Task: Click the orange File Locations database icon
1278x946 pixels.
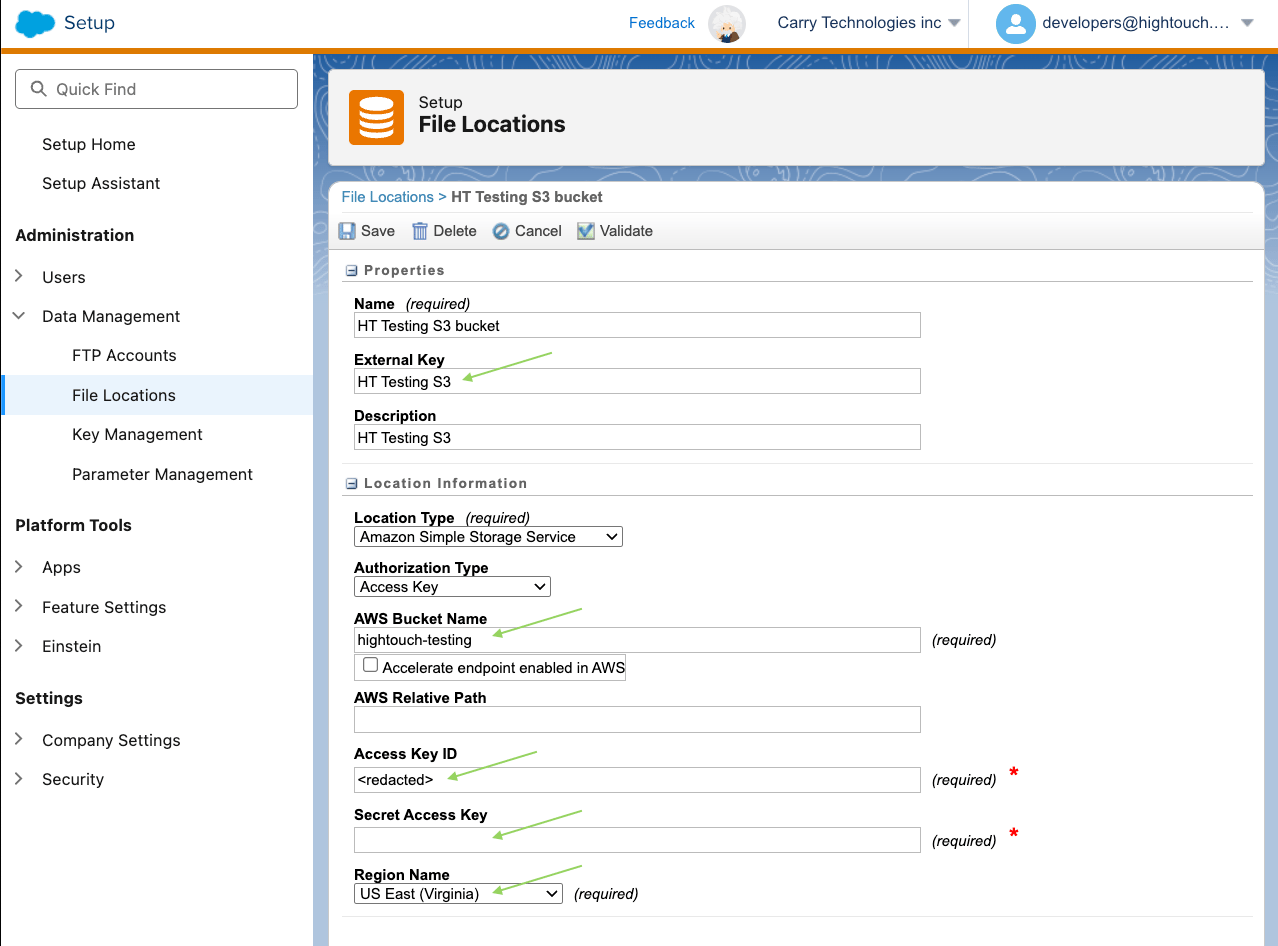Action: click(x=376, y=117)
